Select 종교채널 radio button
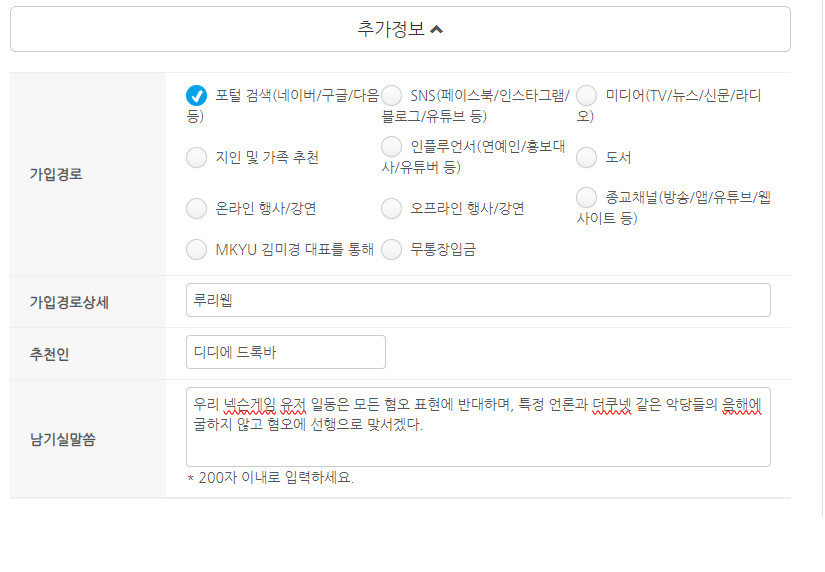 coord(587,198)
